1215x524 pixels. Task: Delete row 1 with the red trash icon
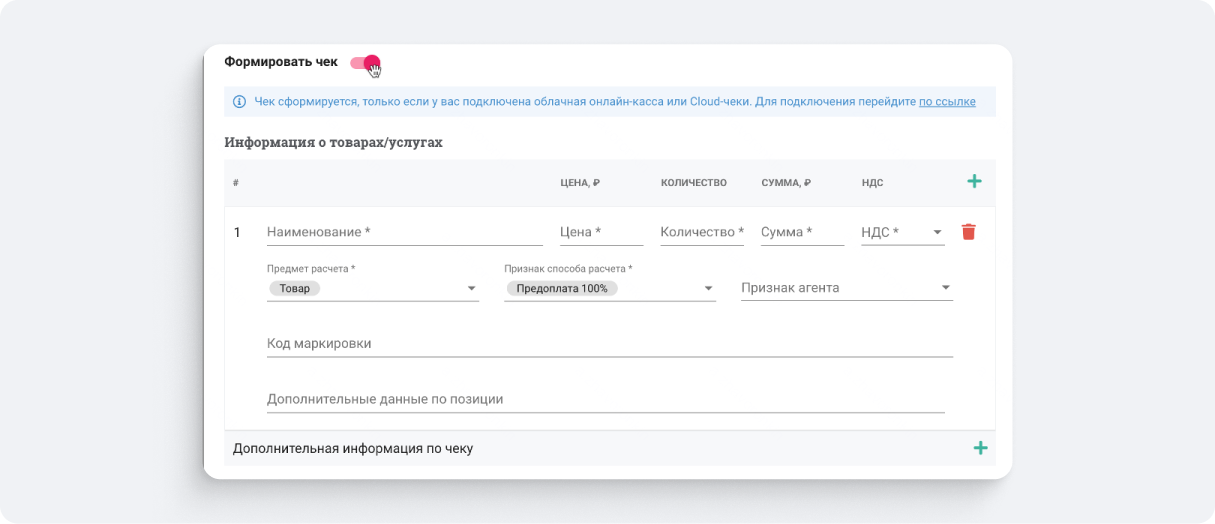coord(968,232)
